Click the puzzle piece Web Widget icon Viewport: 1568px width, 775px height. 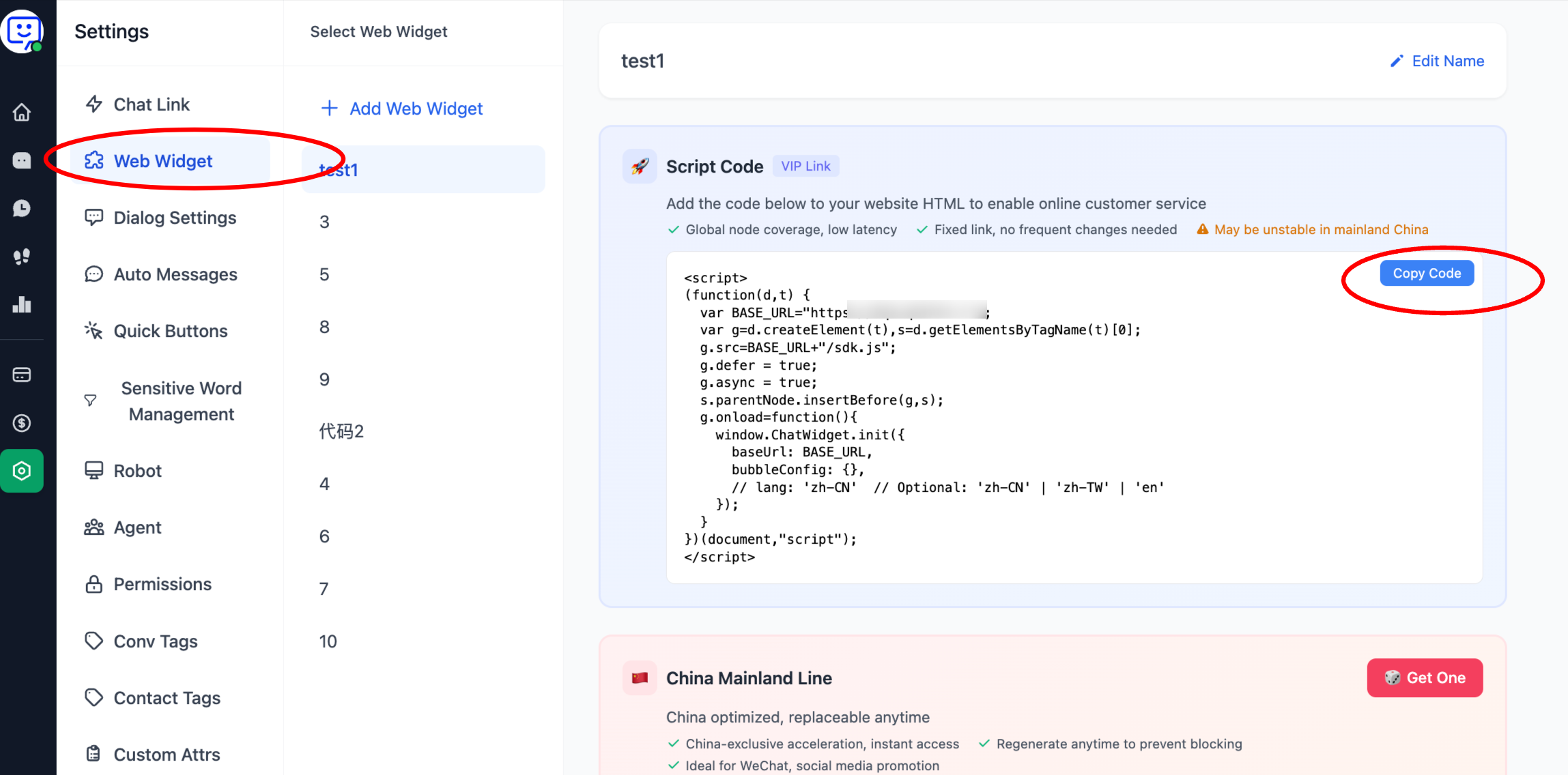(94, 160)
